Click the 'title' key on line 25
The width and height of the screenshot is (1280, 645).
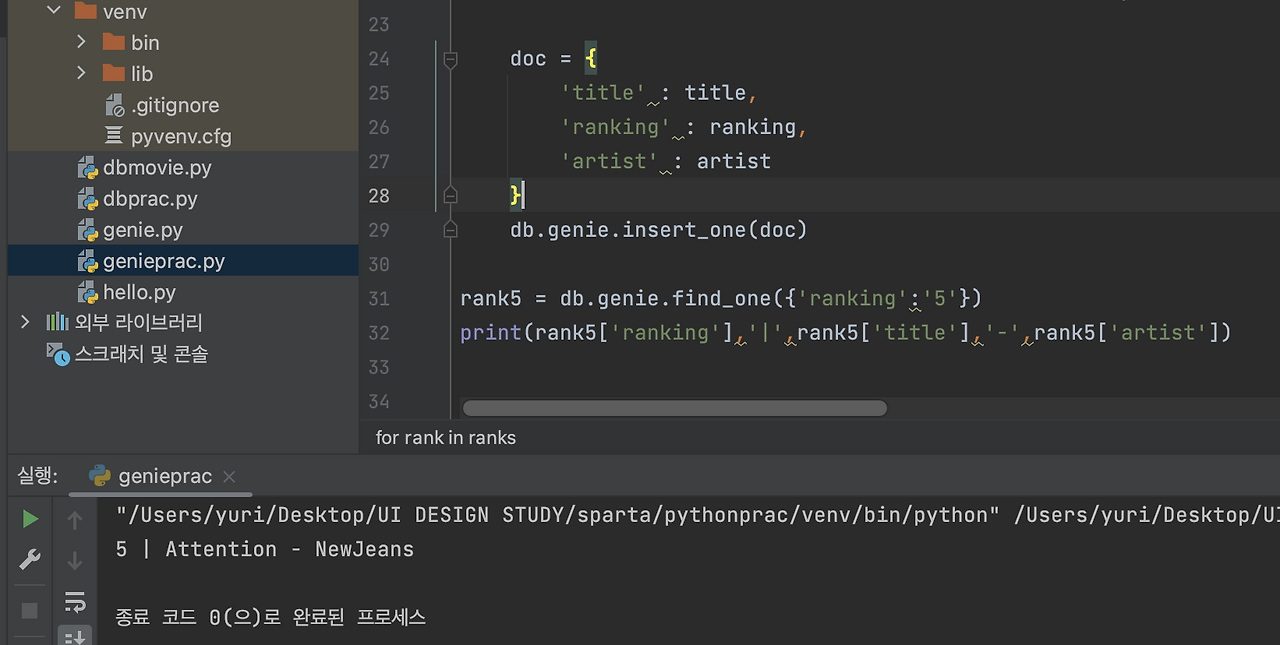tap(603, 93)
